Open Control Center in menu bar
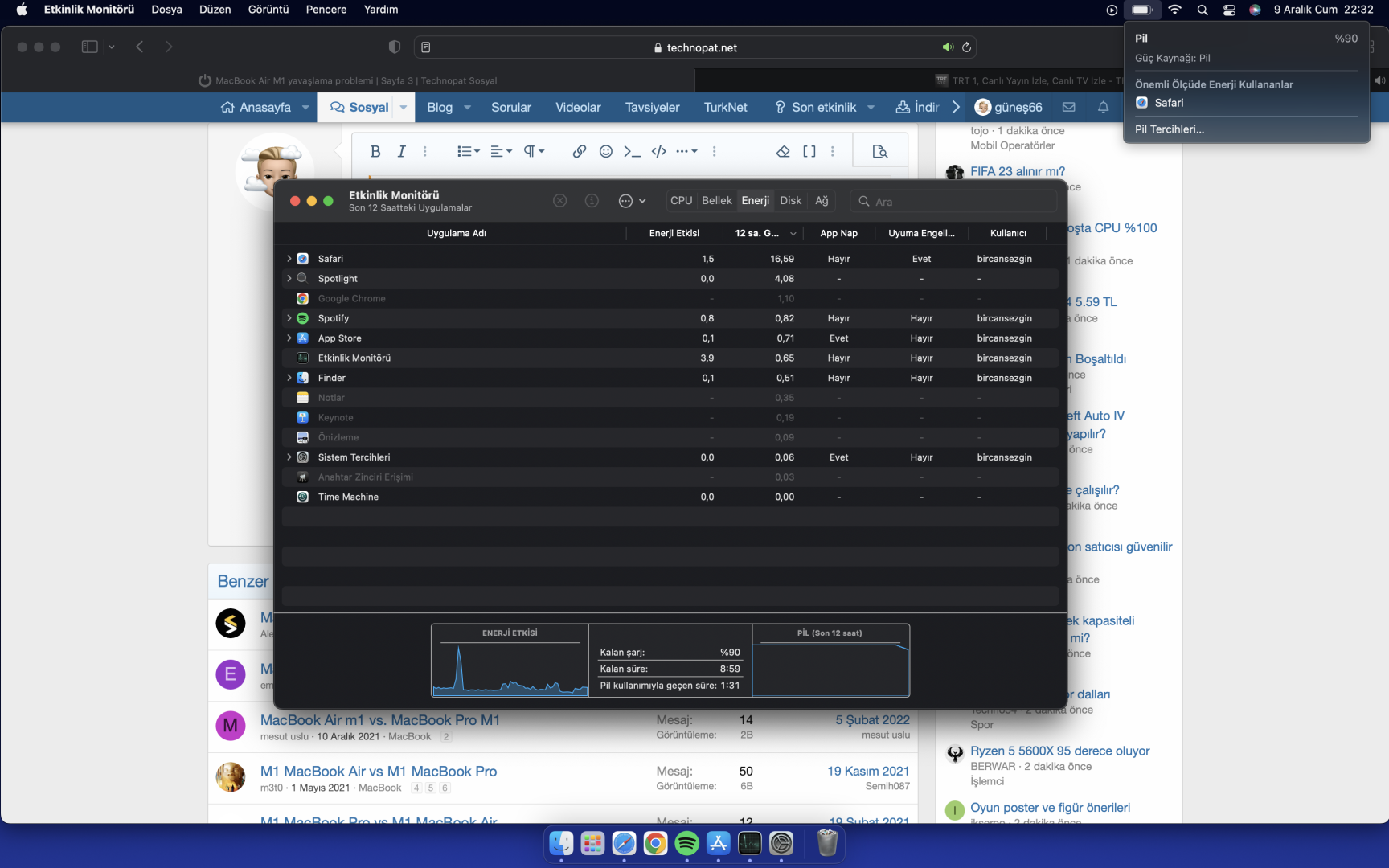The width and height of the screenshot is (1389, 868). pyautogui.click(x=1229, y=10)
